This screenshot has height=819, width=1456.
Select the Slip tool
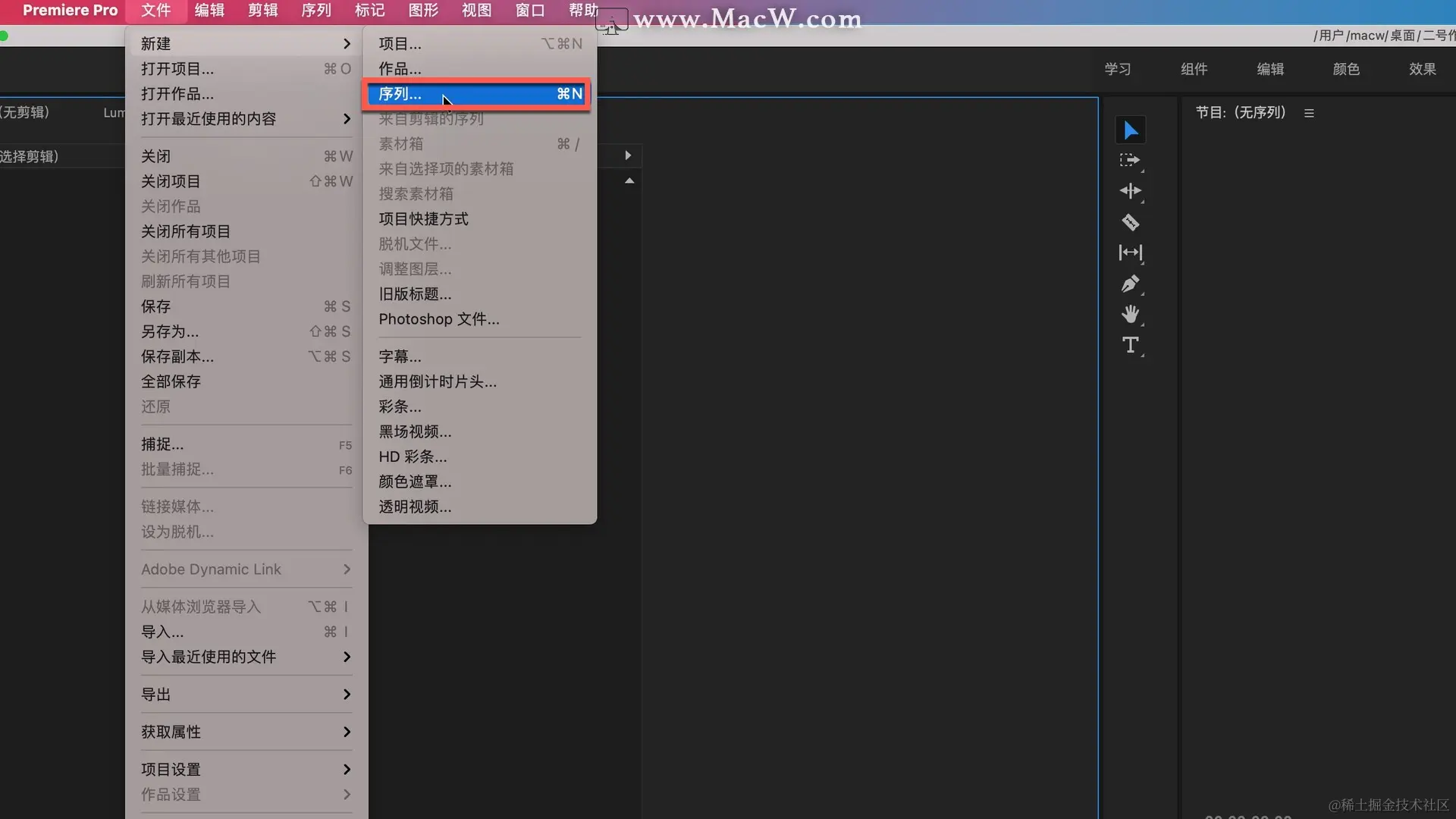[x=1130, y=253]
